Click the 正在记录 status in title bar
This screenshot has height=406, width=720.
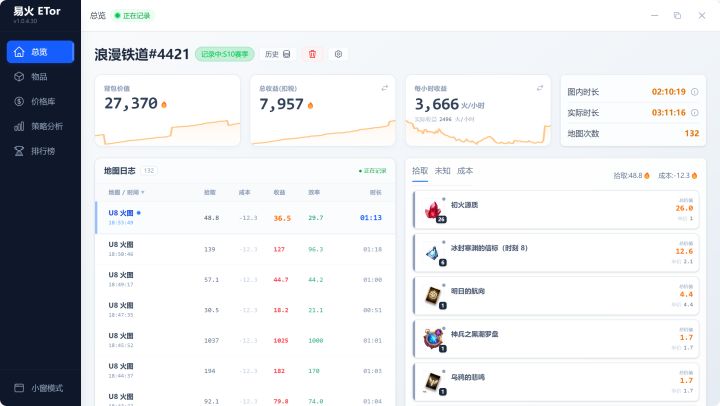(x=132, y=16)
